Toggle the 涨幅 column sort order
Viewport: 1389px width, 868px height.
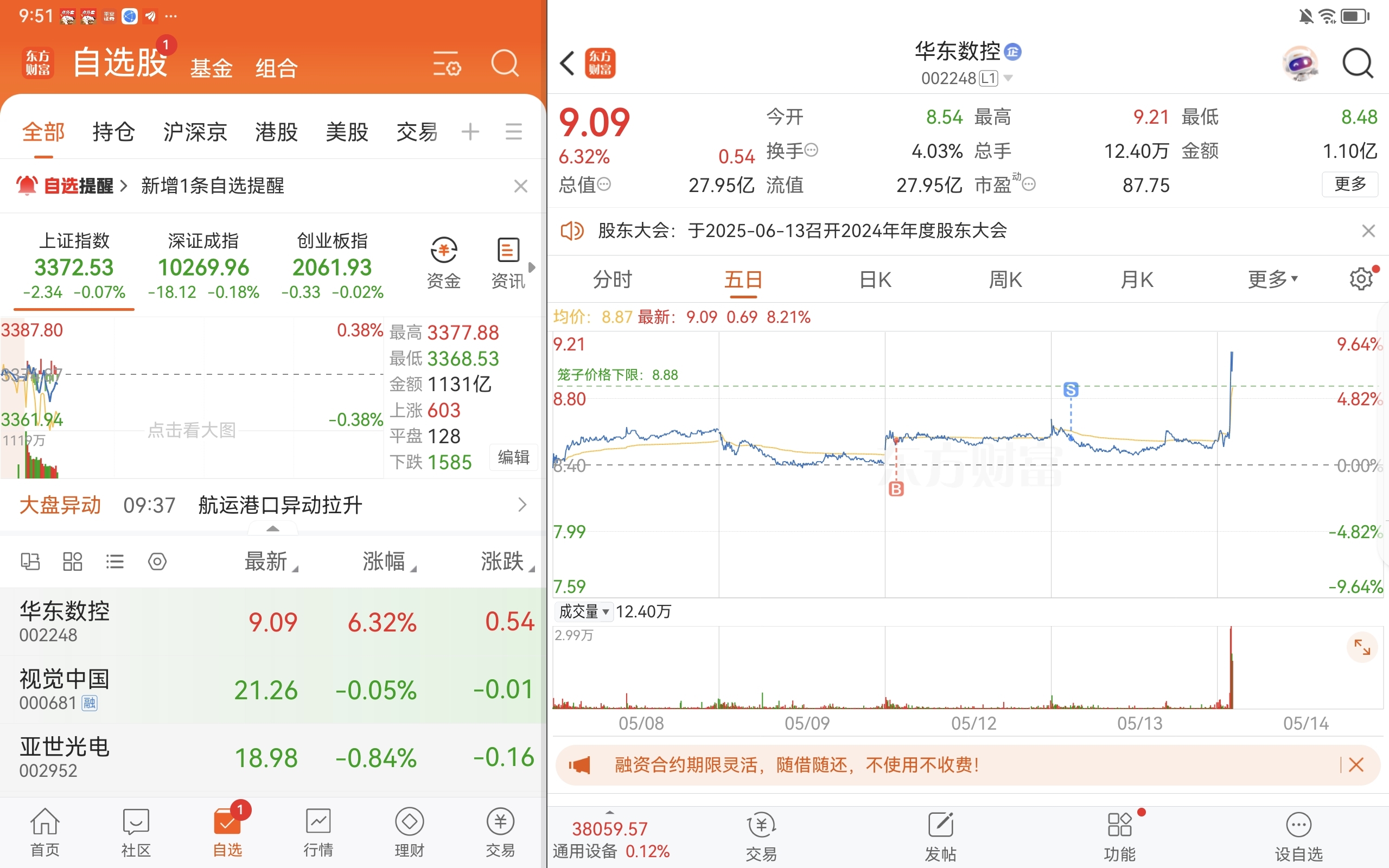click(x=389, y=561)
